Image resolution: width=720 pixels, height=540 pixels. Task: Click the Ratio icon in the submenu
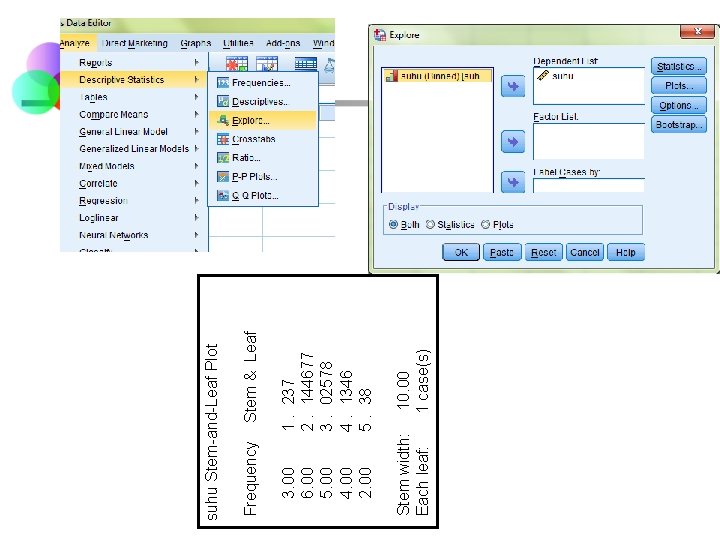(x=223, y=158)
